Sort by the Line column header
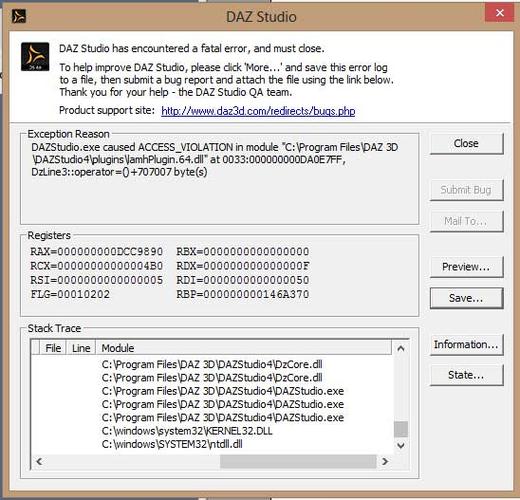This screenshot has height=500, width=520. tap(81, 348)
